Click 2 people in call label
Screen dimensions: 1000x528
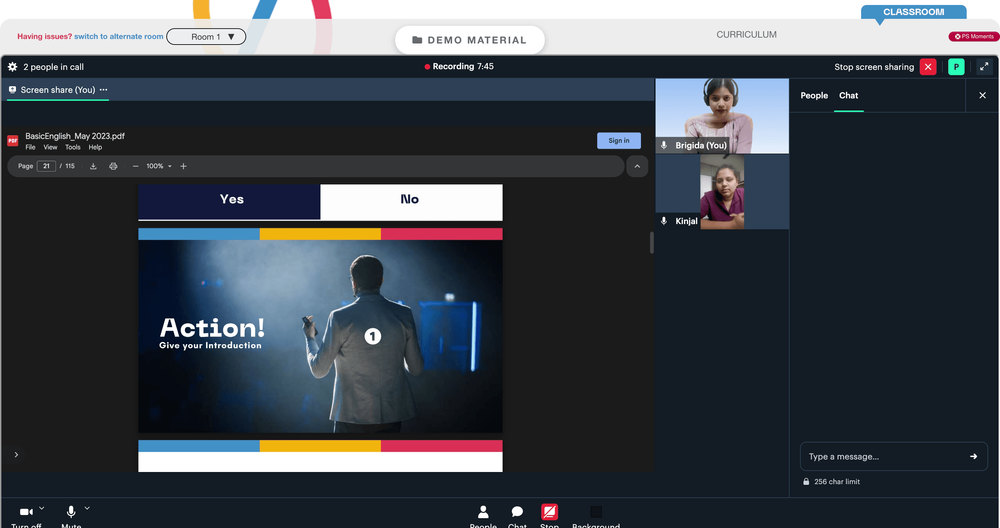coord(54,66)
